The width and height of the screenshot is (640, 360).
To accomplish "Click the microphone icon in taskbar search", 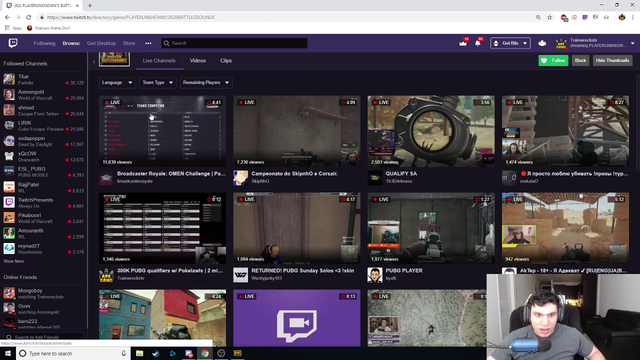I will (123, 353).
